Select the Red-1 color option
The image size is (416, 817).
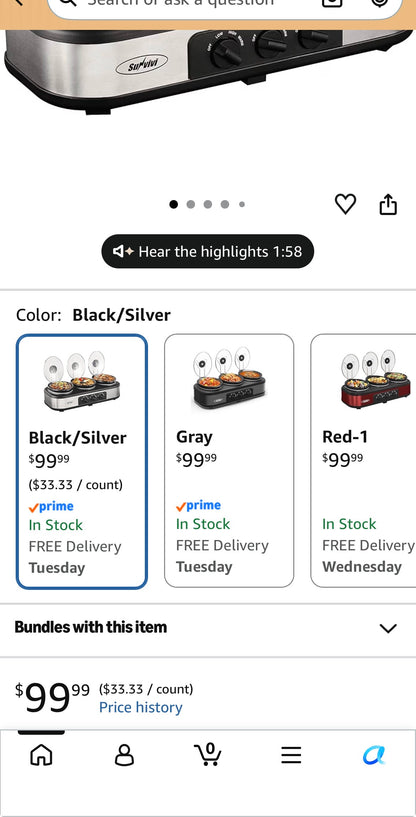click(363, 461)
